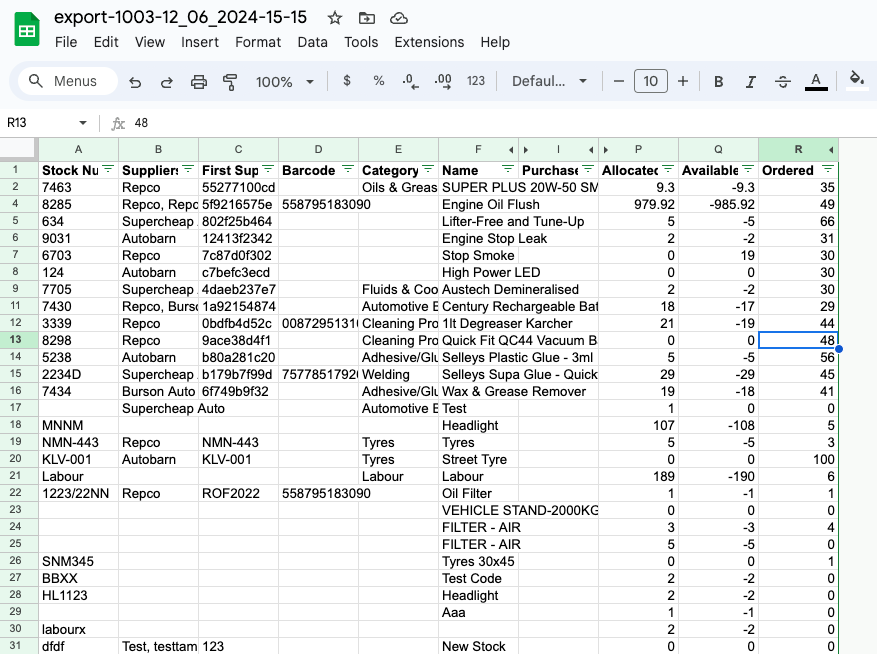The height and width of the screenshot is (654, 877).
Task: Expand hidden columns right of column I
Action: pos(591,150)
